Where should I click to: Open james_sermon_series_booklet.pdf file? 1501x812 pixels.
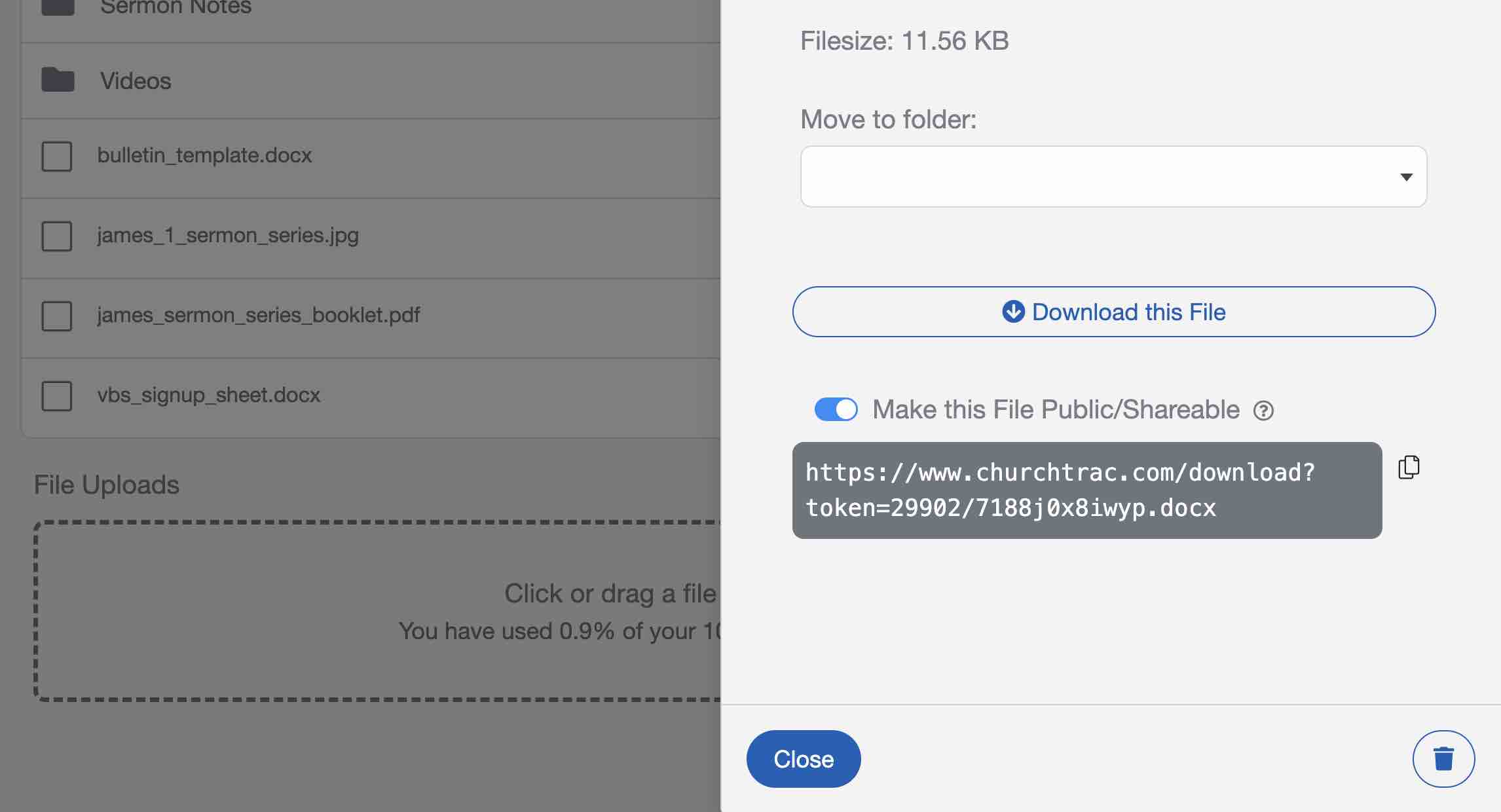(x=259, y=315)
